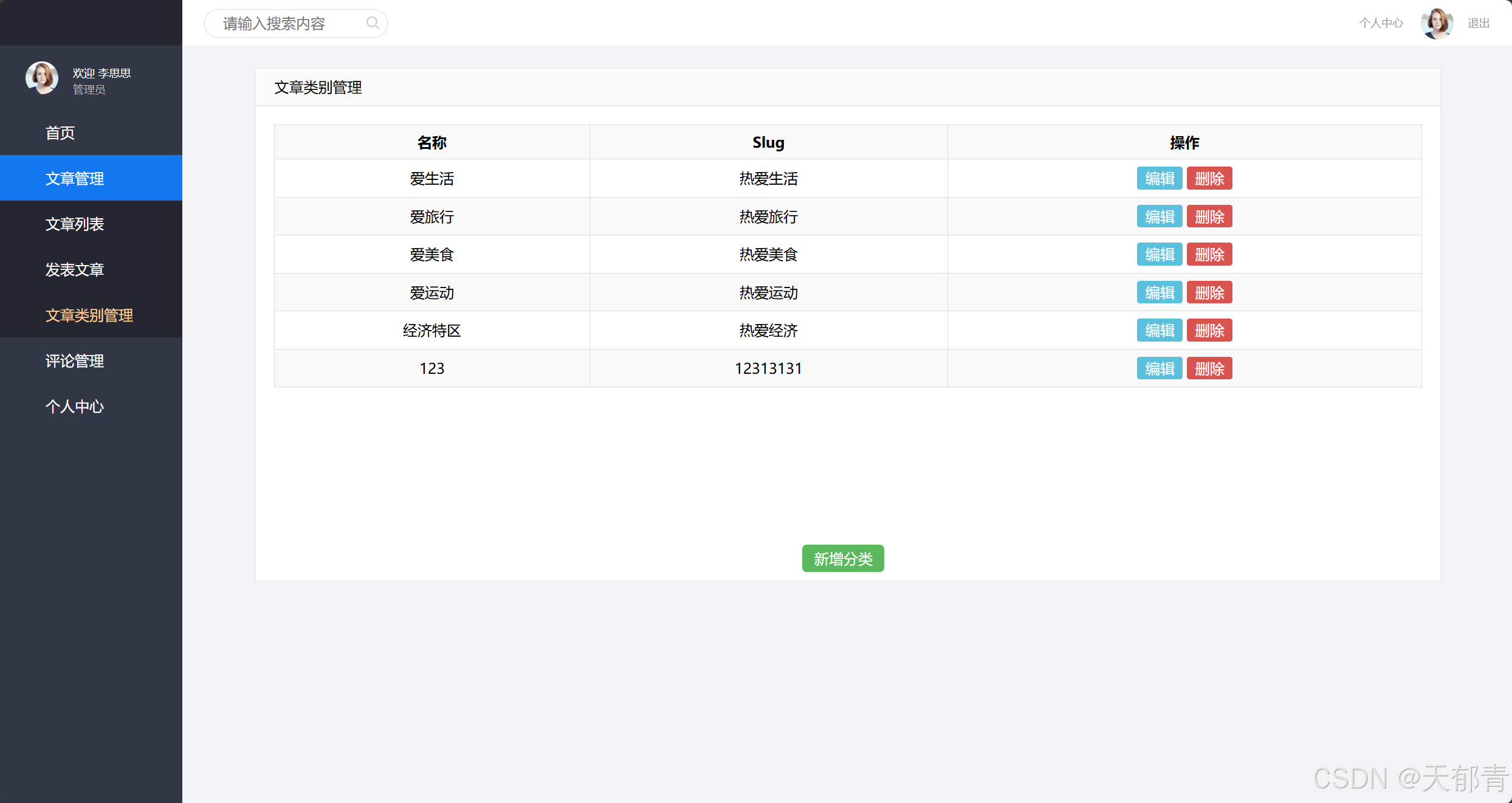Edit the 经济特区 category
1512x803 pixels.
tap(1159, 331)
